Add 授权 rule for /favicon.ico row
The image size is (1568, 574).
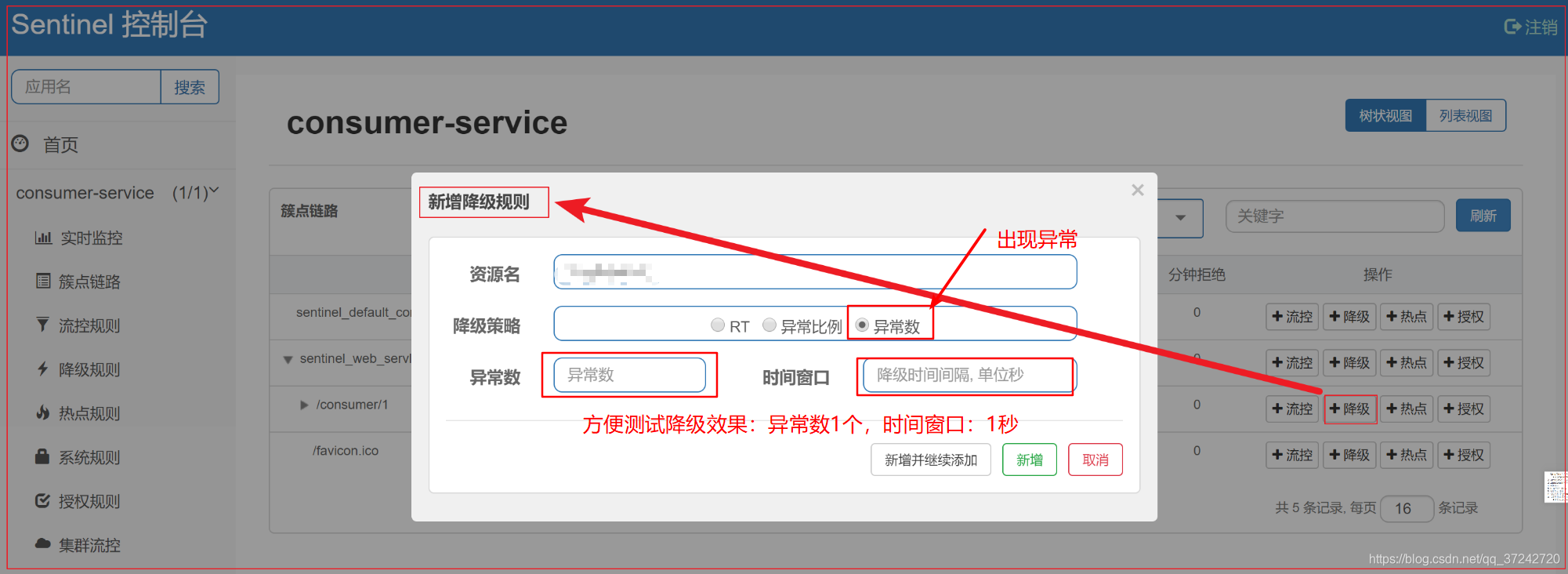tap(1464, 455)
